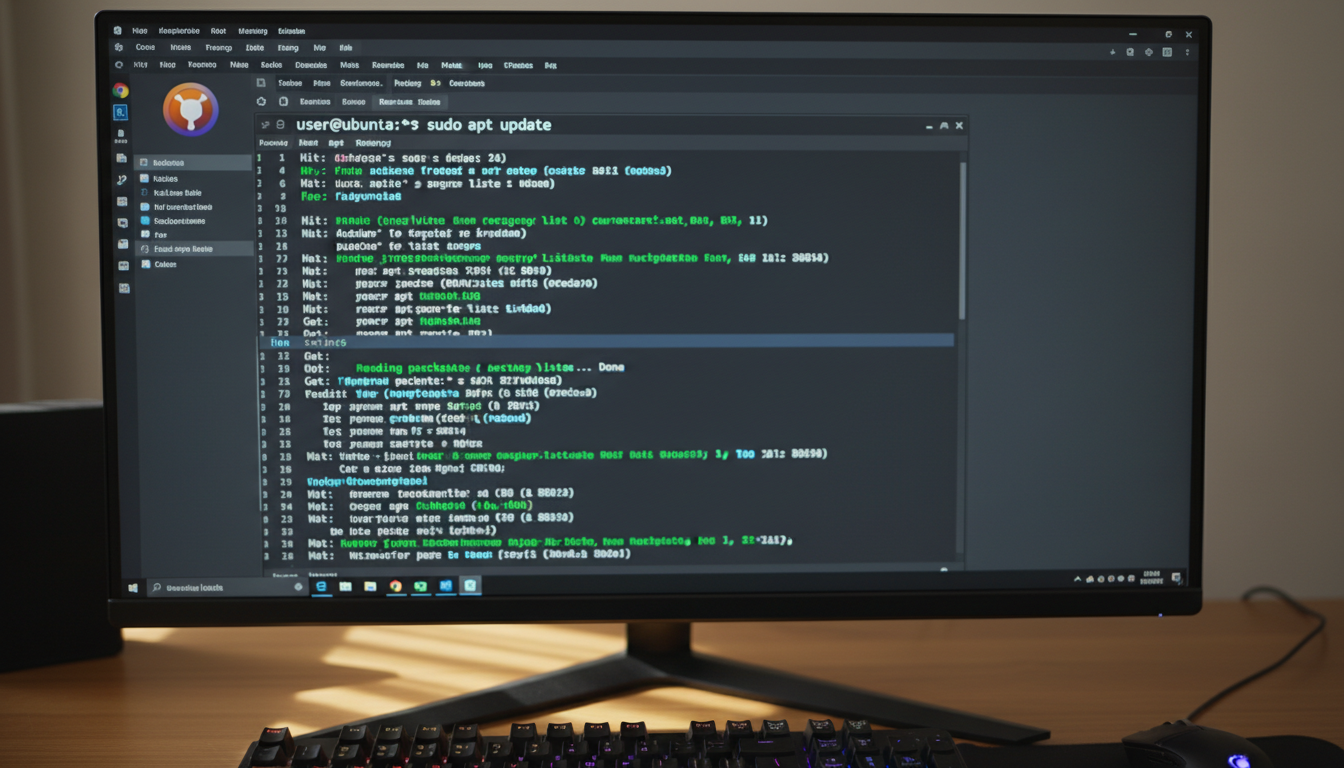Click the Windows Start button on the taskbar
The width and height of the screenshot is (1344, 768).
tap(132, 588)
